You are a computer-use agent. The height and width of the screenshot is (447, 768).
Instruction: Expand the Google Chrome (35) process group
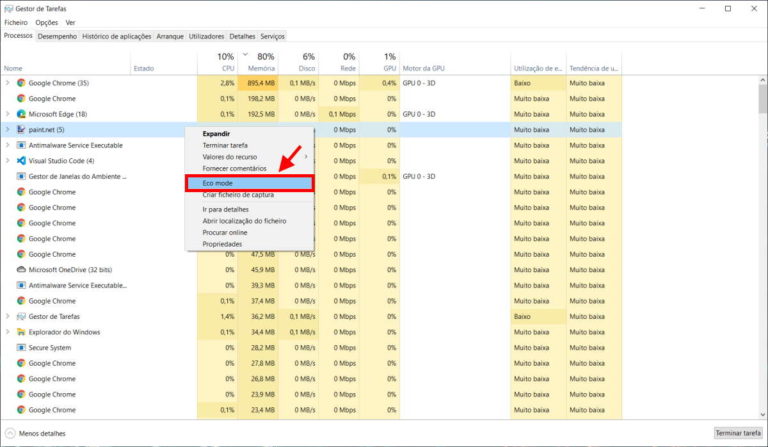pyautogui.click(x=8, y=83)
